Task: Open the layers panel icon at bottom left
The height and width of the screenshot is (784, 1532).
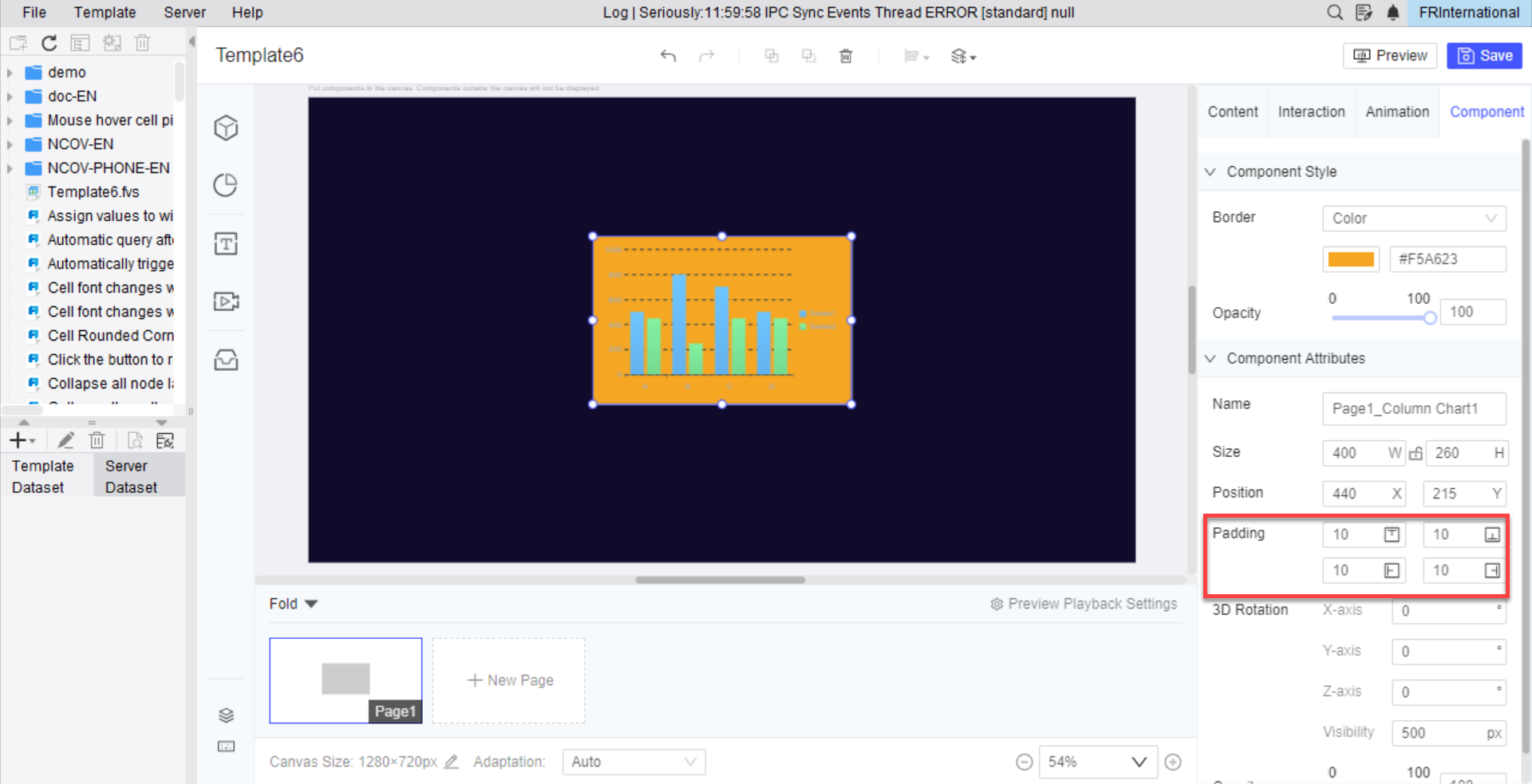Action: [226, 715]
